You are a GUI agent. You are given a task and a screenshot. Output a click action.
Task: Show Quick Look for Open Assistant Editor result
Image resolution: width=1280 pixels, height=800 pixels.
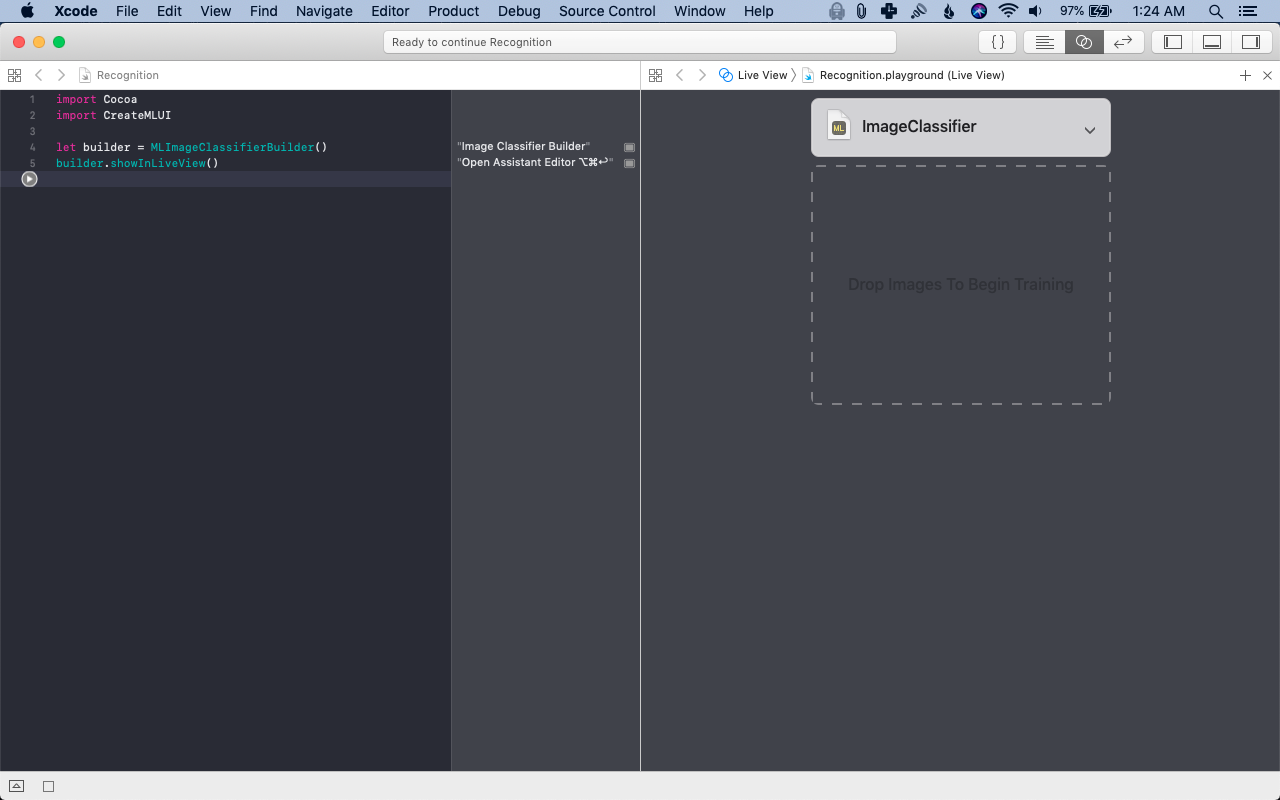(629, 163)
